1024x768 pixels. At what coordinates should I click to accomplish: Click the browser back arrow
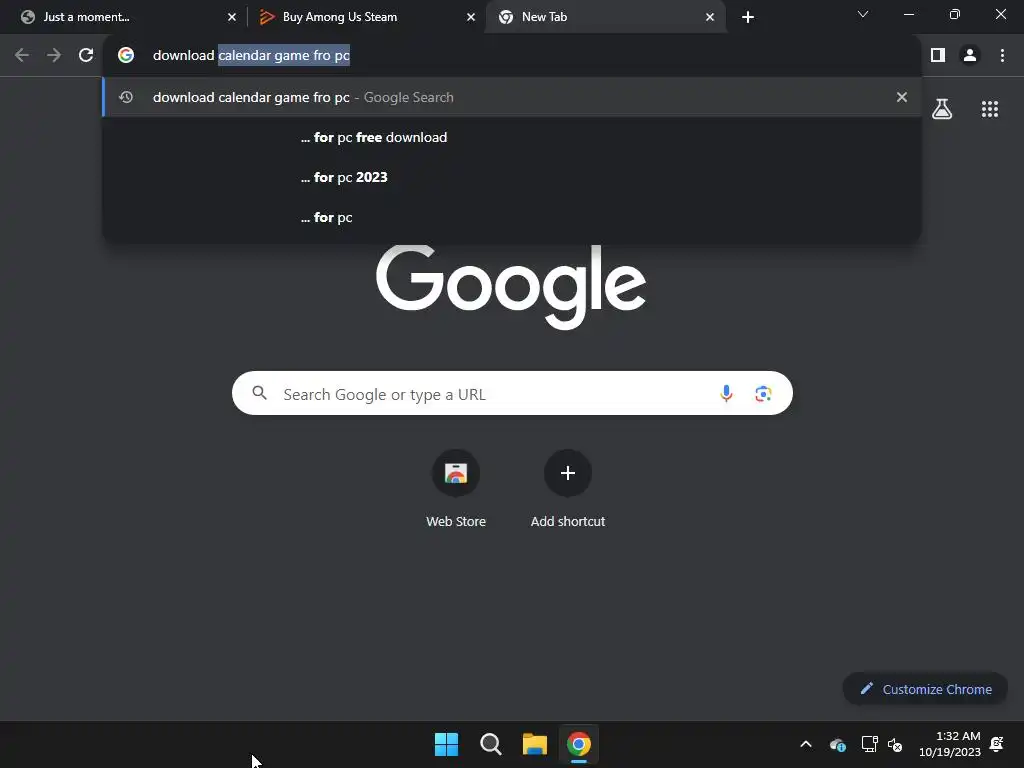pyautogui.click(x=22, y=56)
